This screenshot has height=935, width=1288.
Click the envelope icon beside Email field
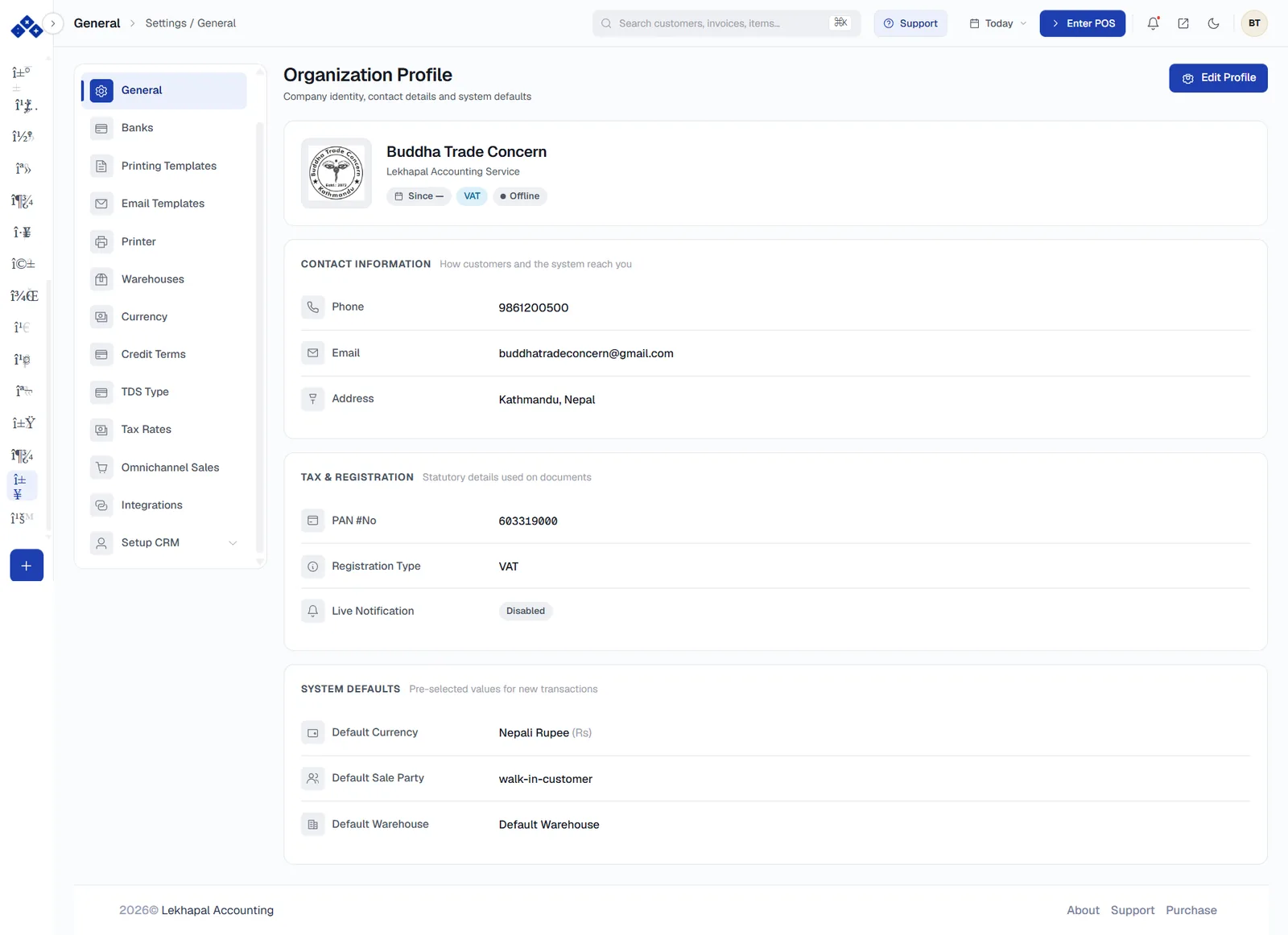tap(313, 353)
